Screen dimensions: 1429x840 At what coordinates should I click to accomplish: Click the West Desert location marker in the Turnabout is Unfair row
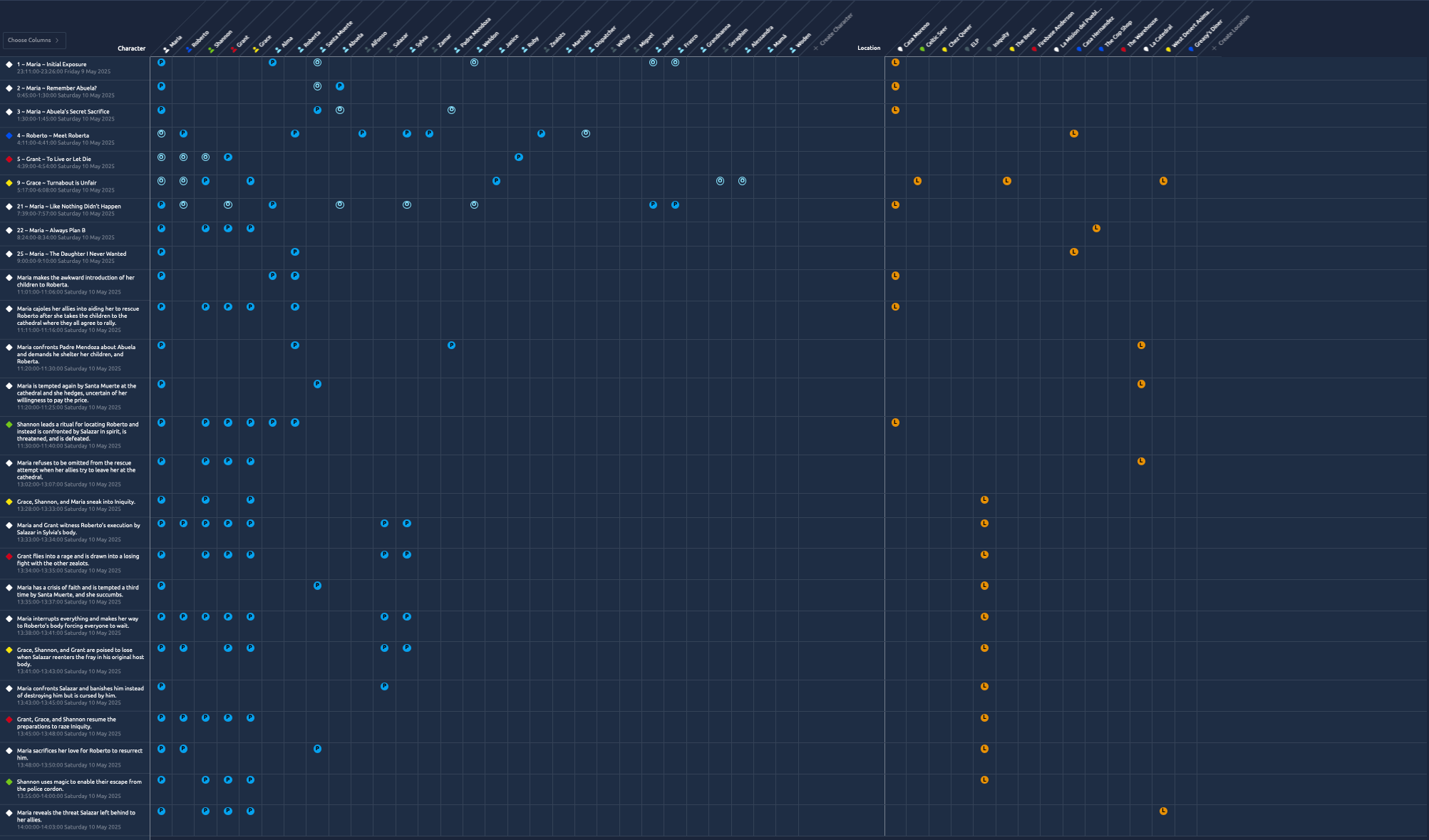[1163, 181]
